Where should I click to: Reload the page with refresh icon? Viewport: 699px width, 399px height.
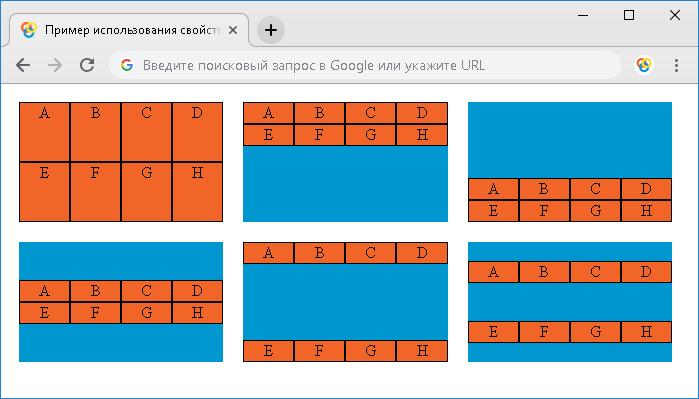coord(87,65)
